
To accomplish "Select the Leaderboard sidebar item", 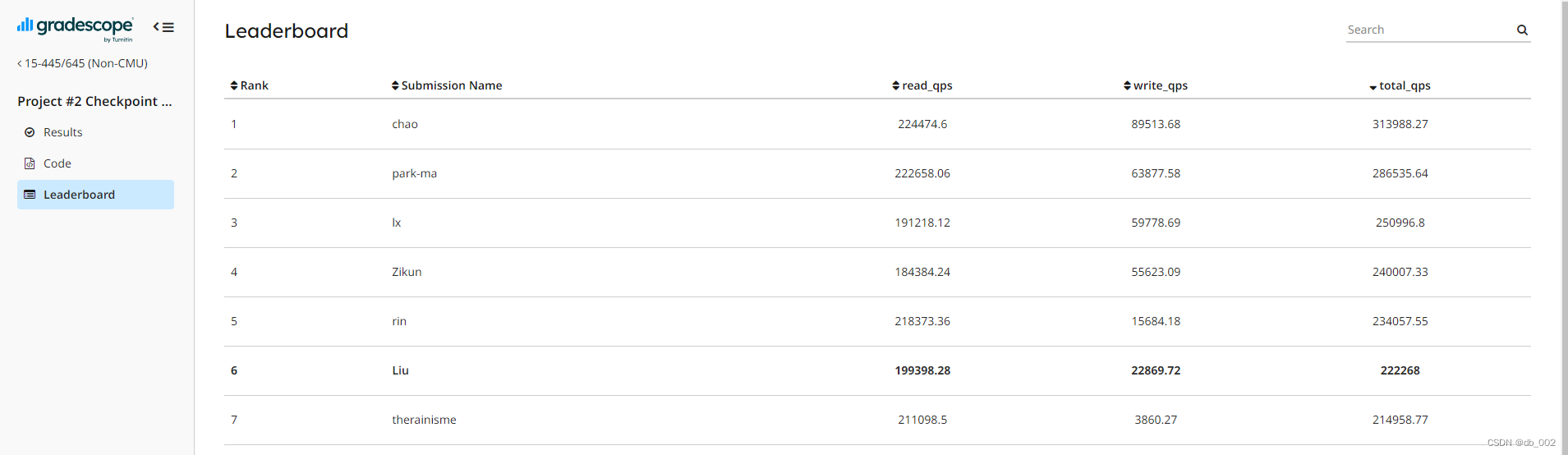I will pyautogui.click(x=95, y=195).
